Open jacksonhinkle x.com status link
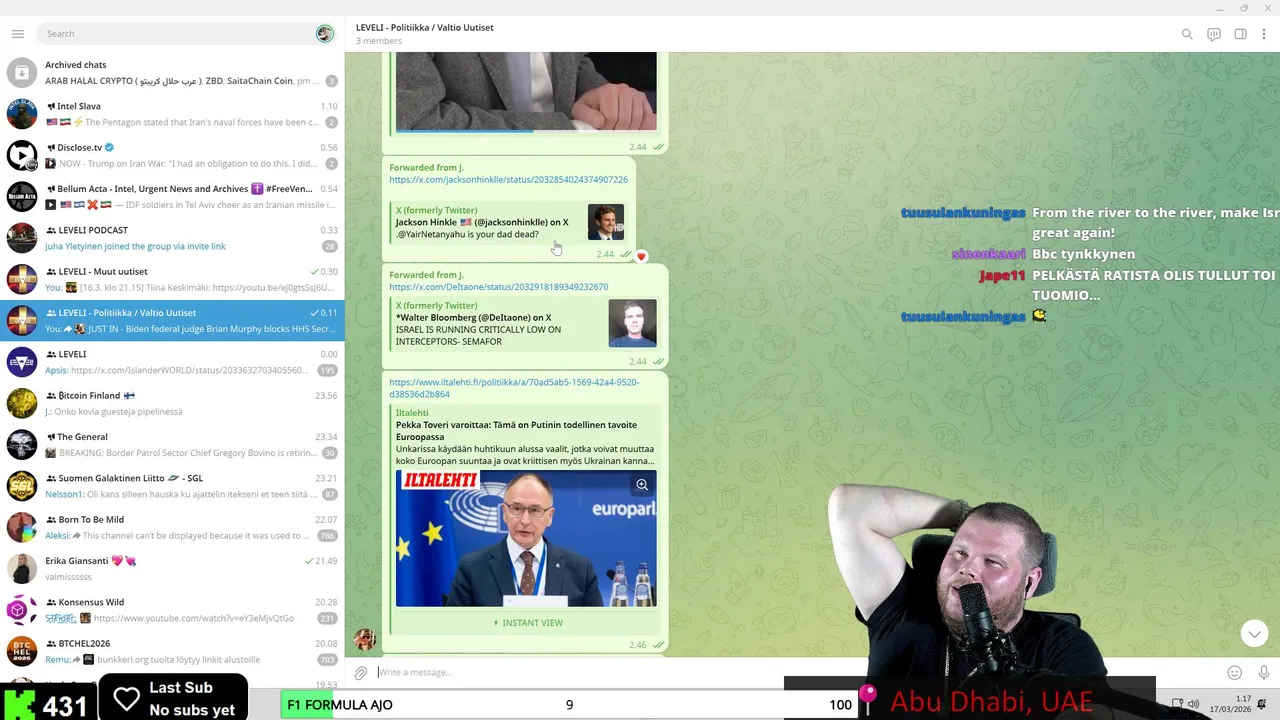The image size is (1280, 720). pos(508,180)
